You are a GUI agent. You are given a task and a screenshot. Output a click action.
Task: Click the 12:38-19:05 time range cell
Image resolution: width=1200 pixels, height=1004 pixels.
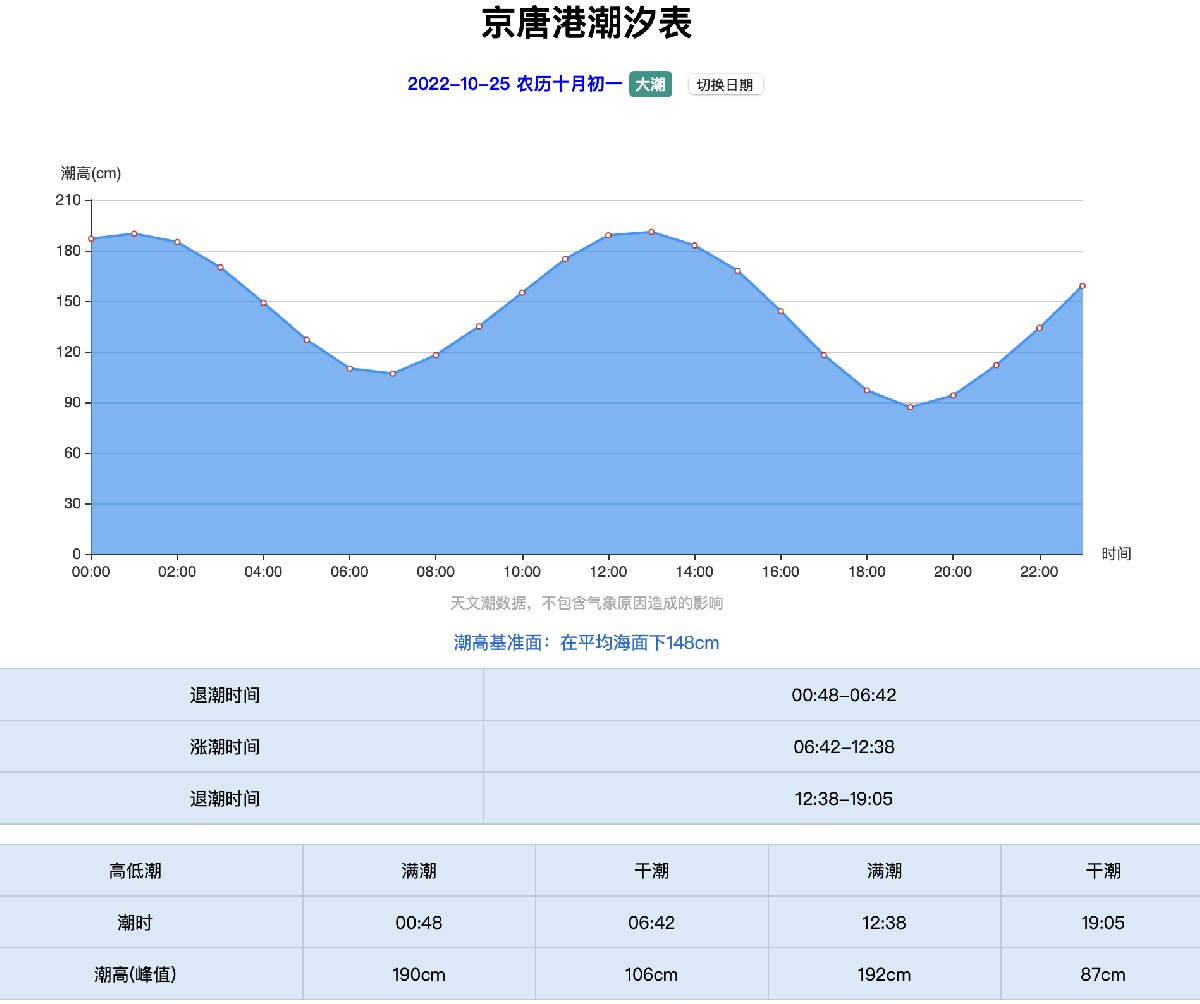point(843,799)
